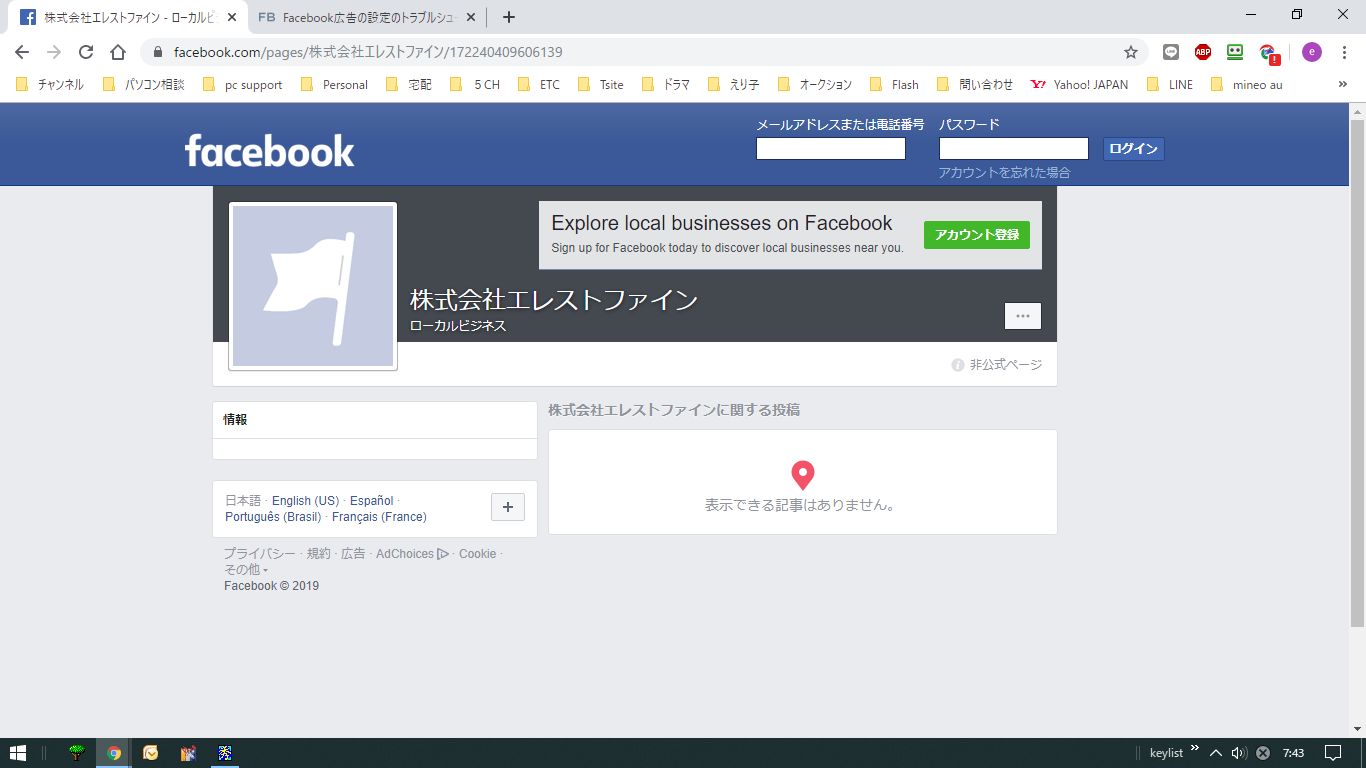
Task: Focus the email or phone input field
Action: tap(831, 149)
